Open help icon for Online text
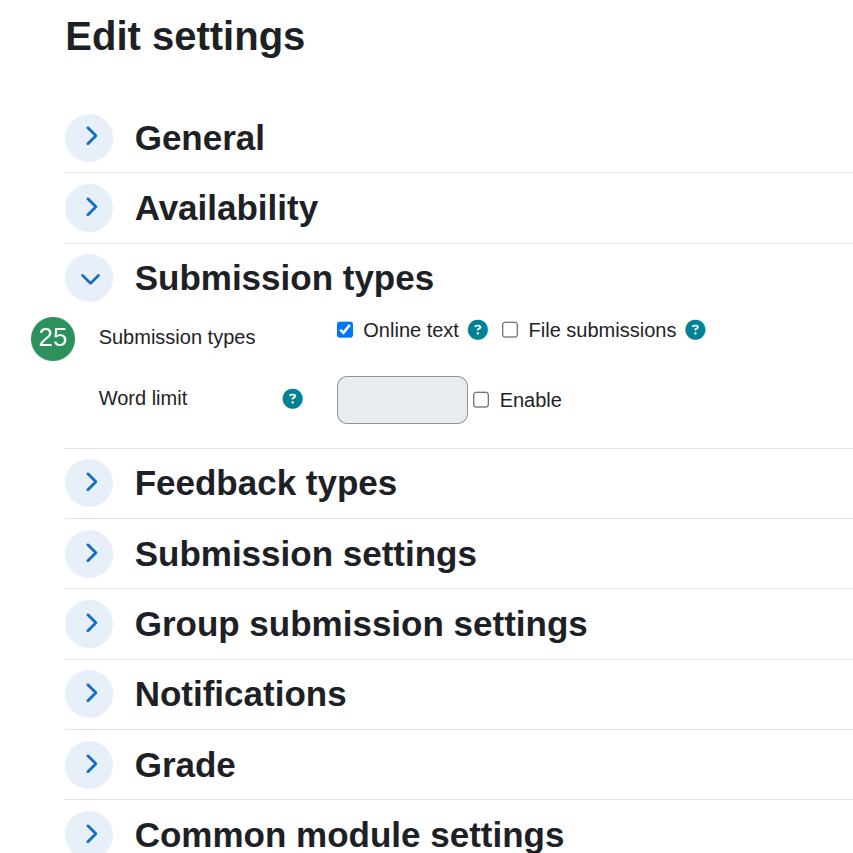The image size is (853, 853). click(478, 330)
